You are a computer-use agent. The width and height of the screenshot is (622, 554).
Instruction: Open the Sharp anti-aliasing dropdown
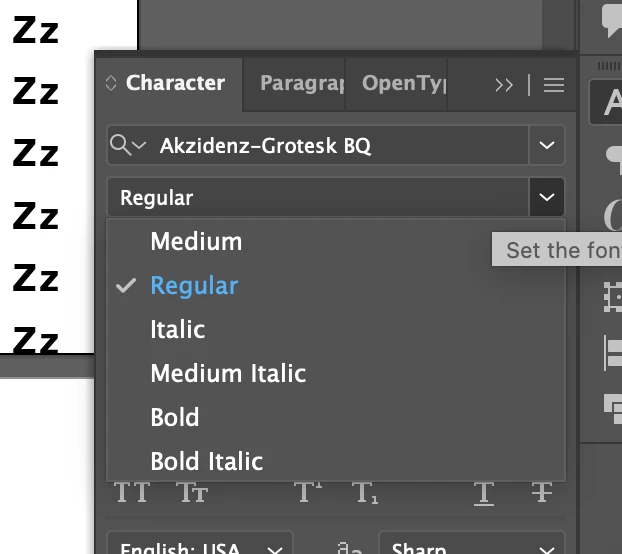click(x=472, y=543)
